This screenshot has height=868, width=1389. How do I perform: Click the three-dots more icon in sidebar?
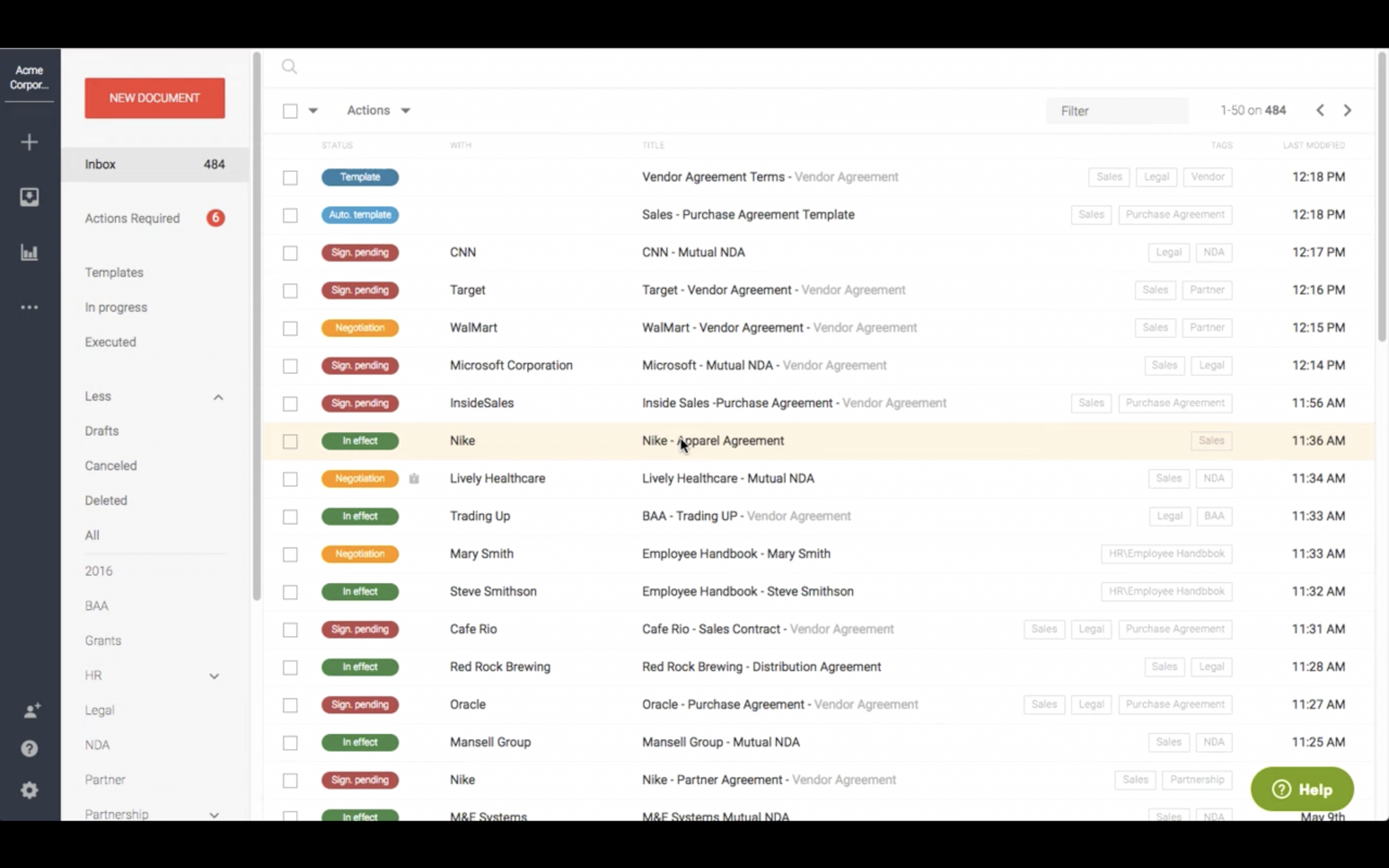(x=29, y=308)
